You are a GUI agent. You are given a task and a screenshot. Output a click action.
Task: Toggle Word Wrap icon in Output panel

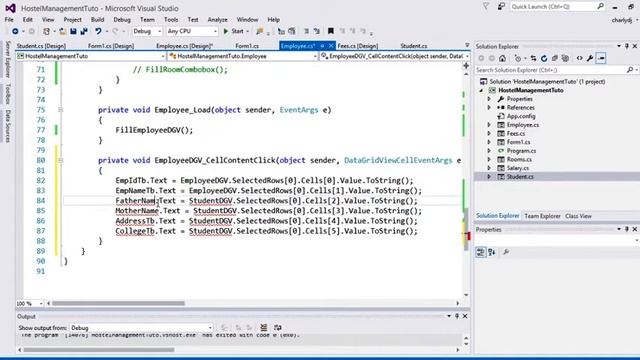click(278, 327)
